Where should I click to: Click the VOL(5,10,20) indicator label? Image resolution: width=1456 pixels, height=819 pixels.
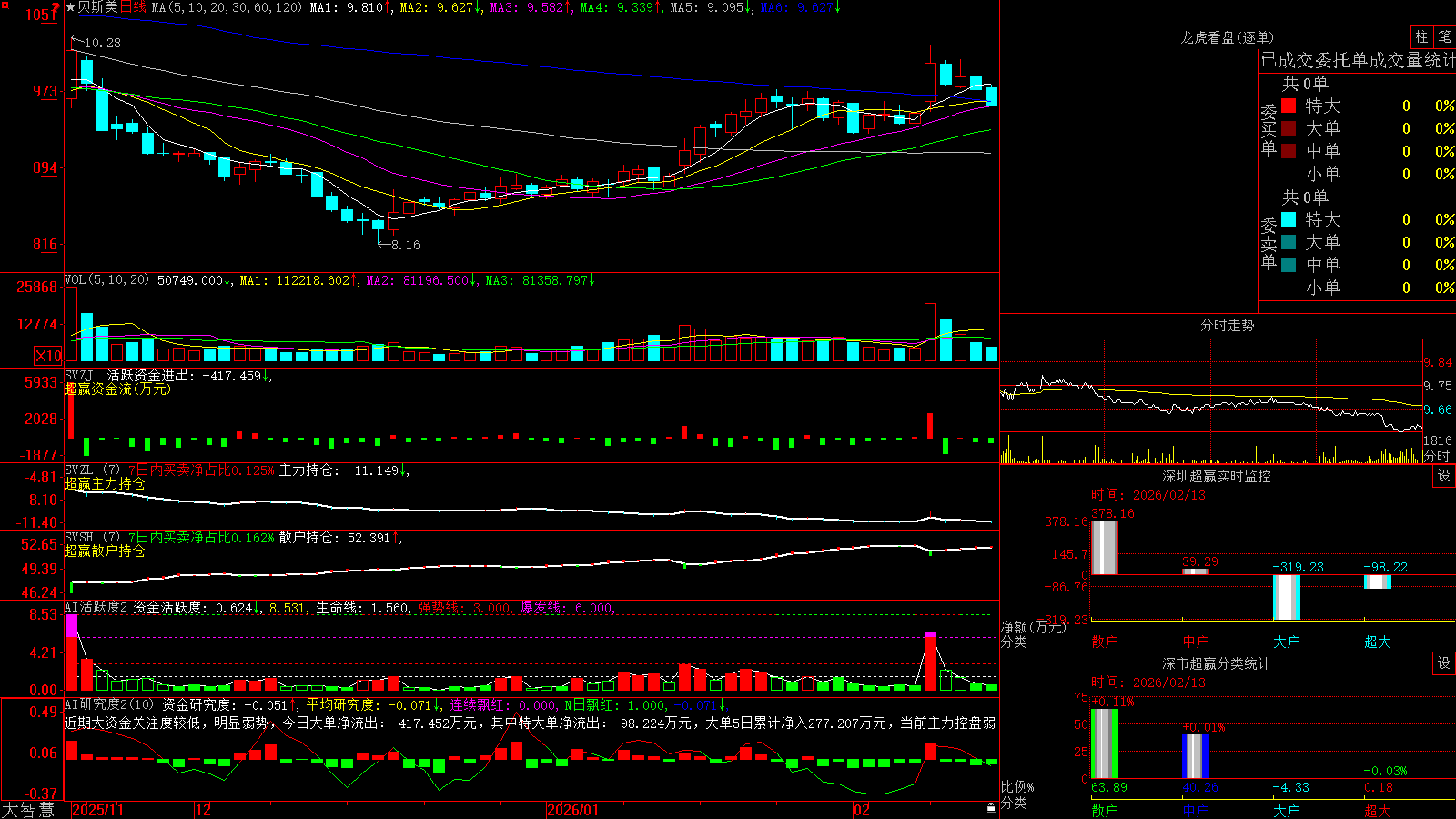[106, 280]
